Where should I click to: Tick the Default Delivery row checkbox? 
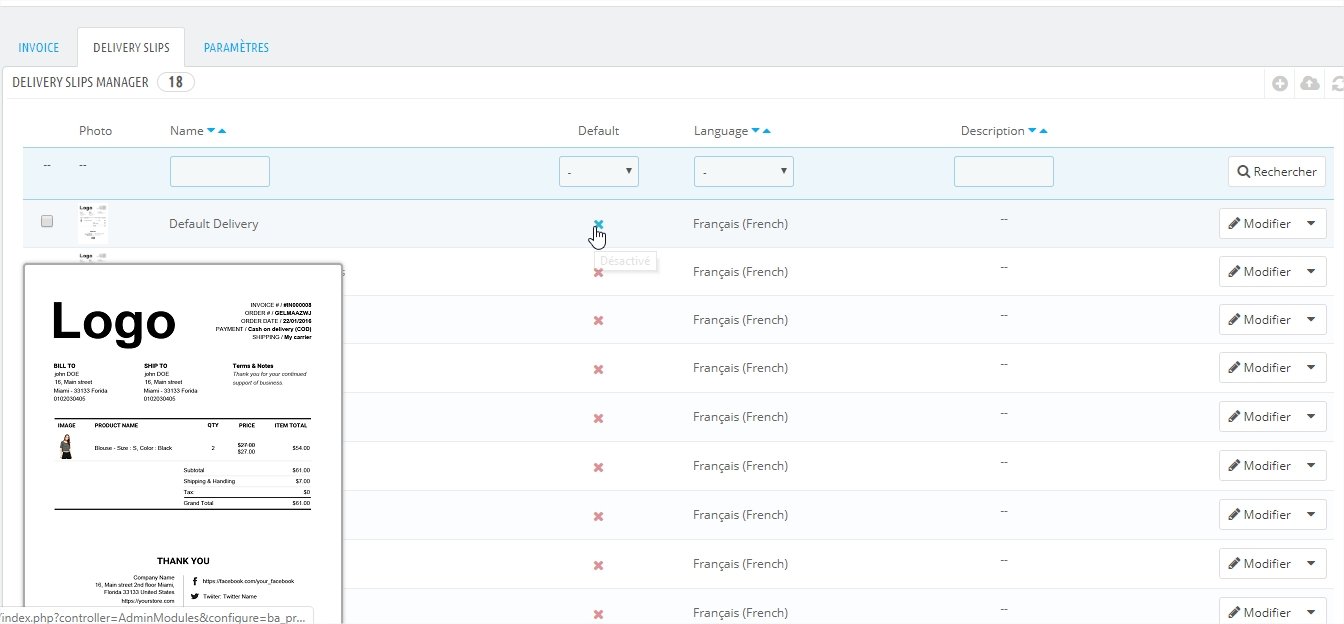pyautogui.click(x=47, y=222)
